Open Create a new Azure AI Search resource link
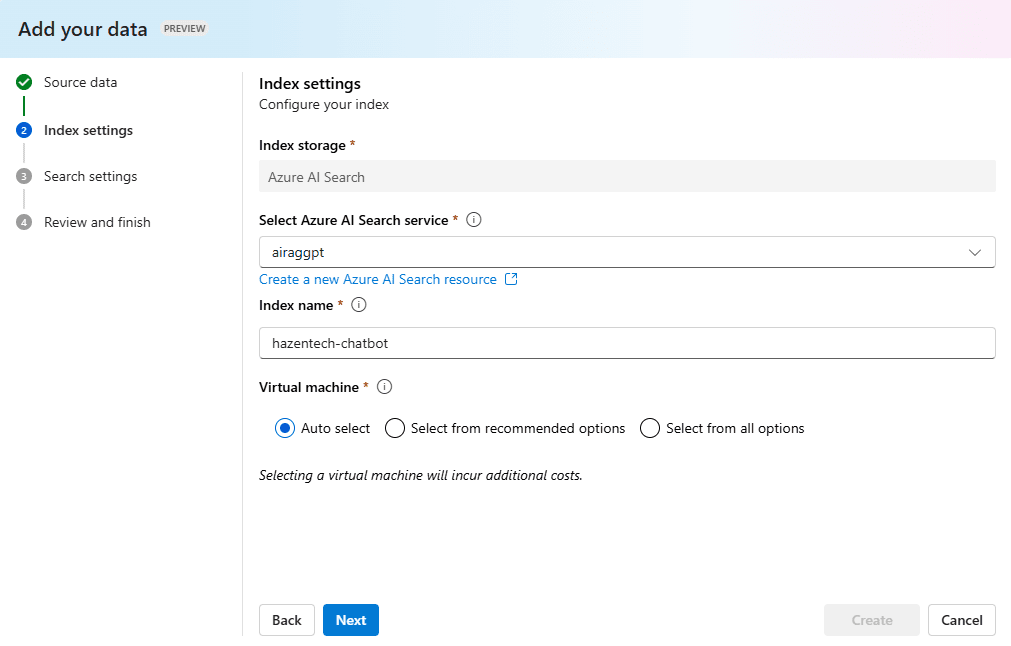Viewport: 1011px width, 646px height. [378, 279]
